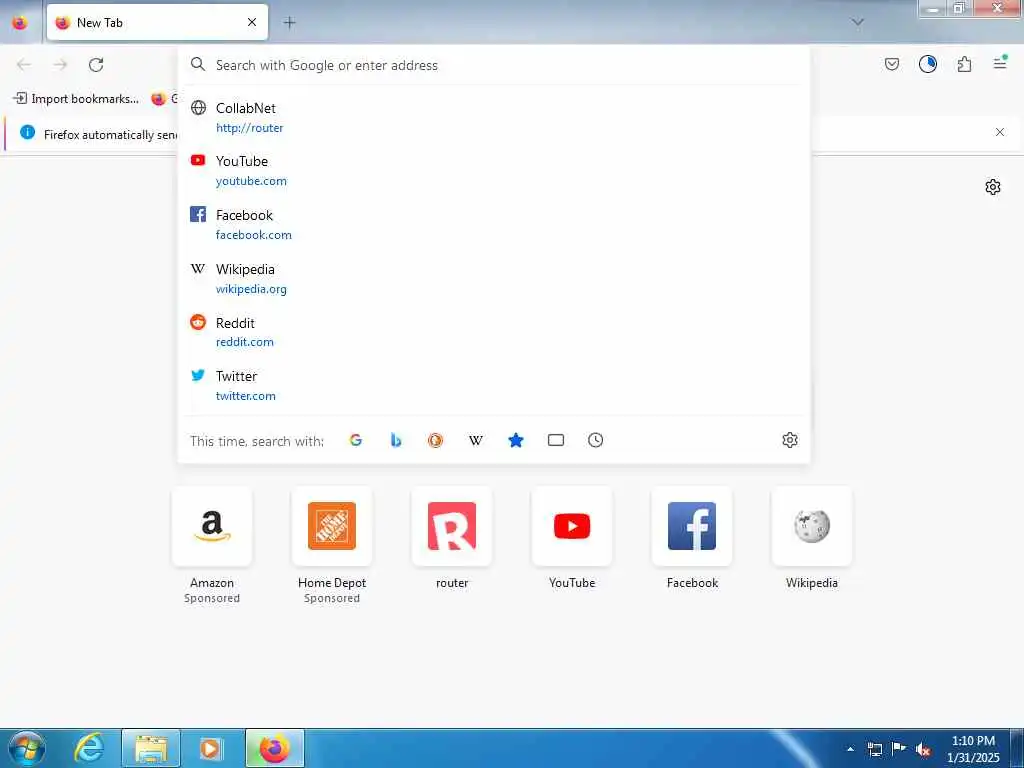Close the New Tab tab
This screenshot has width=1024, height=768.
pos(251,22)
